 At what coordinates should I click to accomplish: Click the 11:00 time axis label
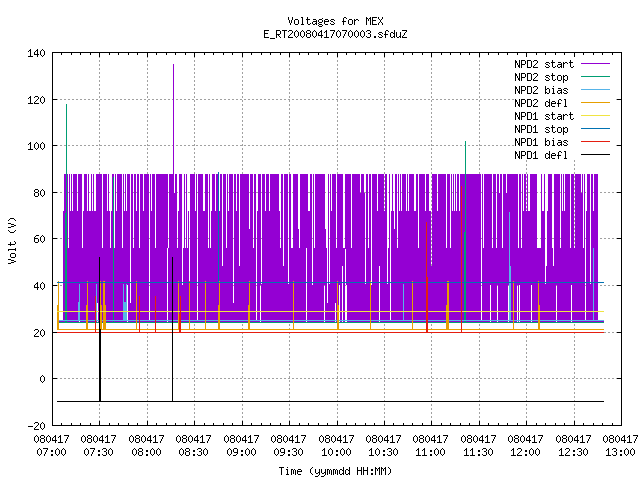[x=431, y=453]
